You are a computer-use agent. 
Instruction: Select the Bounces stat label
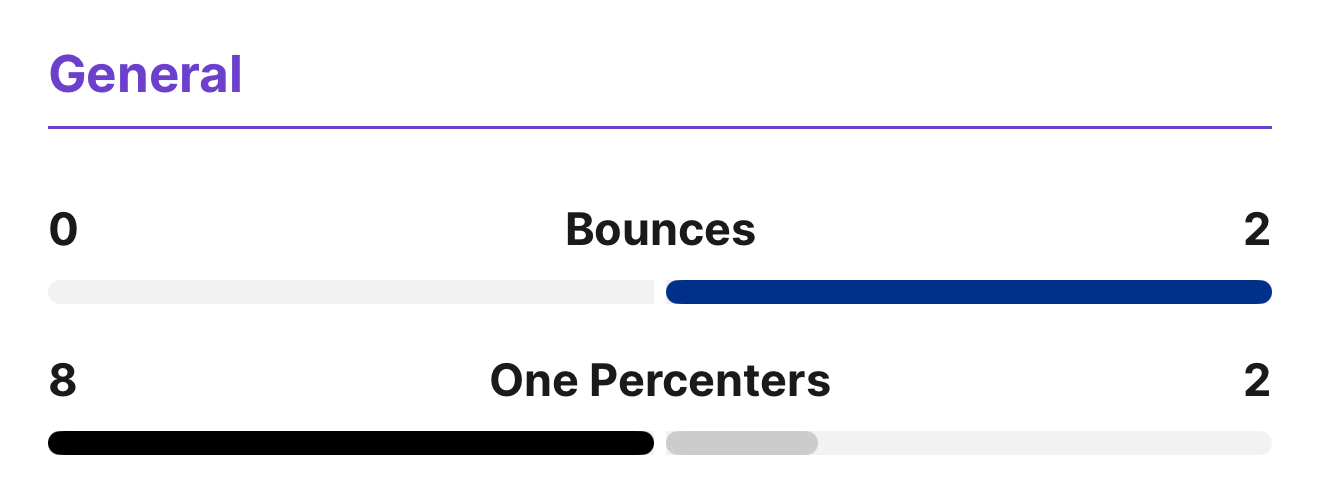660,230
